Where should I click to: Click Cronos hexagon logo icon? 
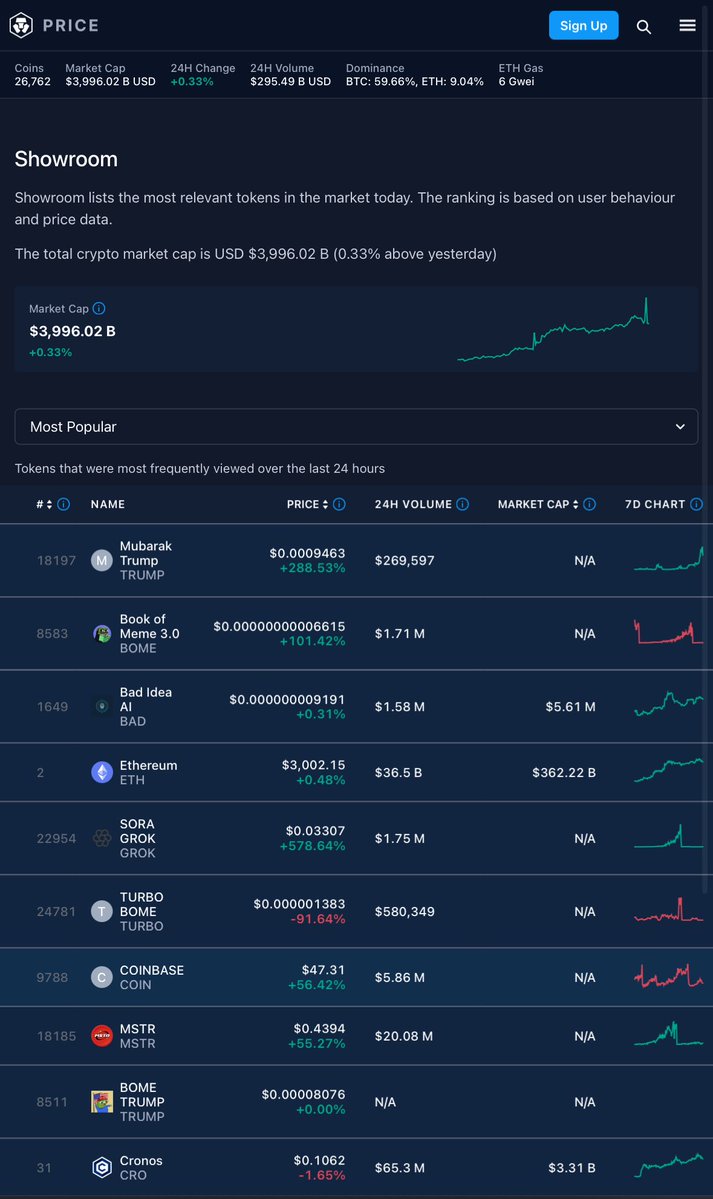pyautogui.click(x=102, y=1168)
